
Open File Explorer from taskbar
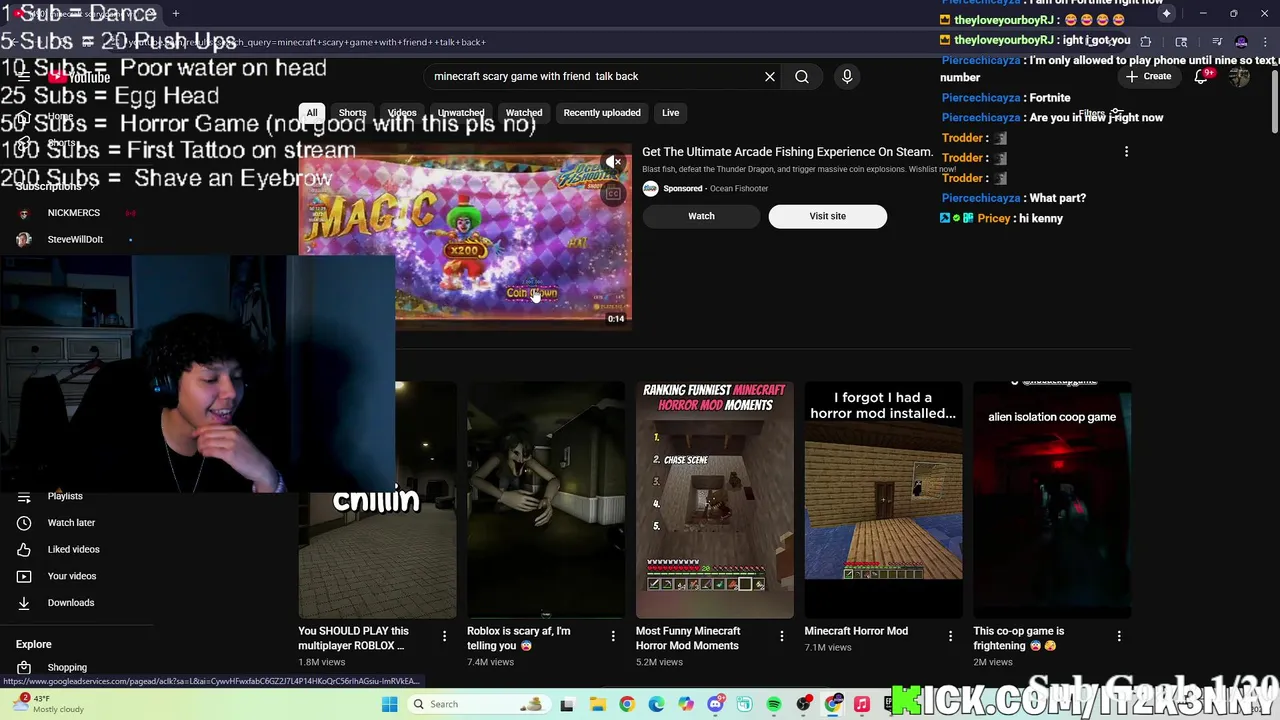(597, 704)
